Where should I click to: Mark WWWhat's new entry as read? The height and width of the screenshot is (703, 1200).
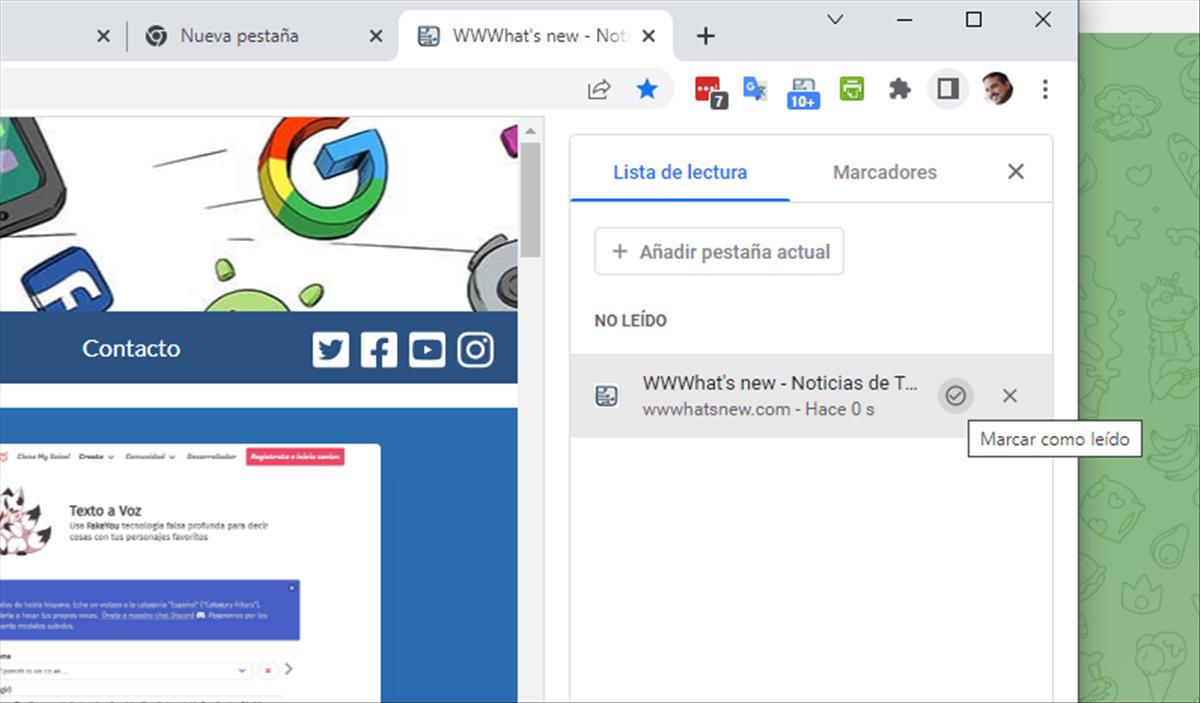[x=955, y=396]
